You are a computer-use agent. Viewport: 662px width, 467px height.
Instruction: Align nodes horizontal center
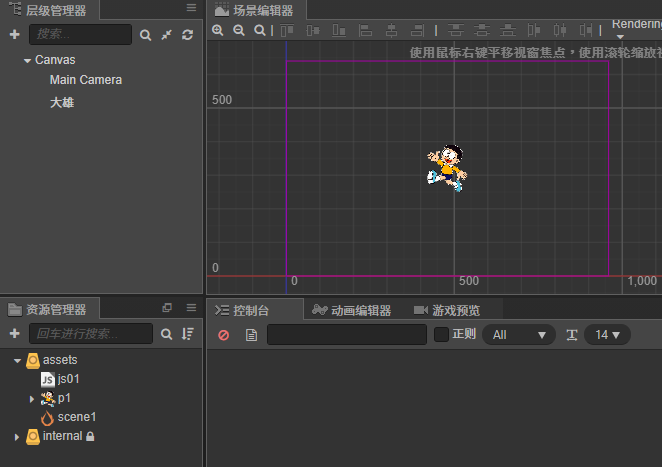(391, 30)
